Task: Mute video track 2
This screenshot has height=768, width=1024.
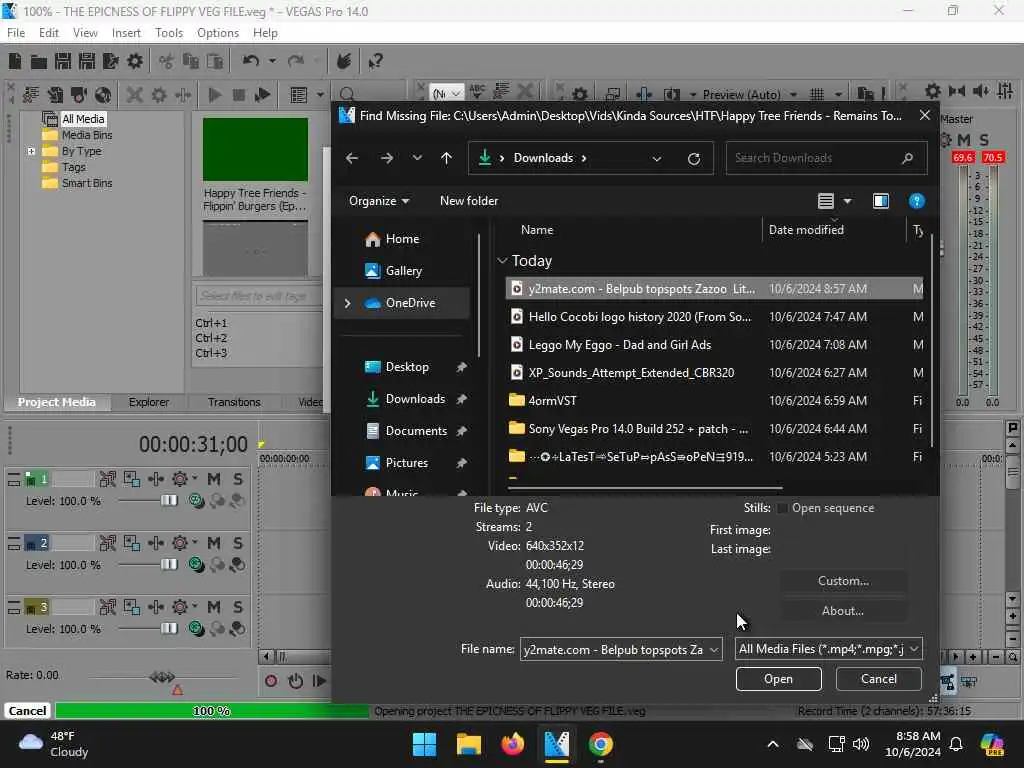Action: coord(214,543)
